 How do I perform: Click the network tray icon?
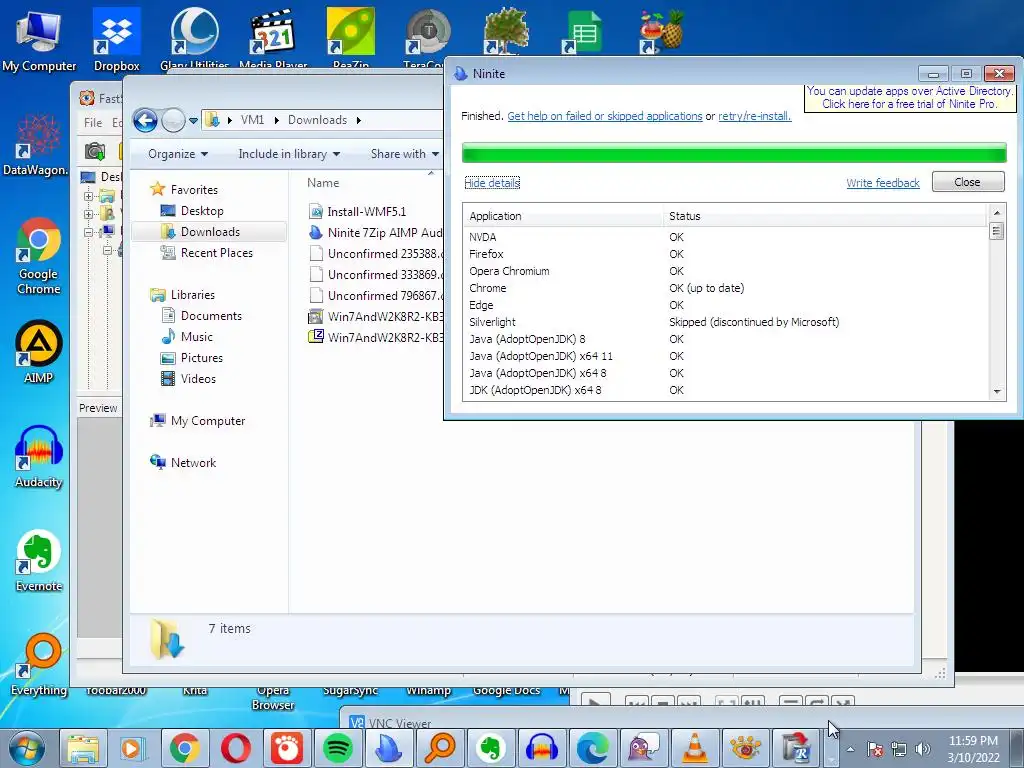click(899, 749)
